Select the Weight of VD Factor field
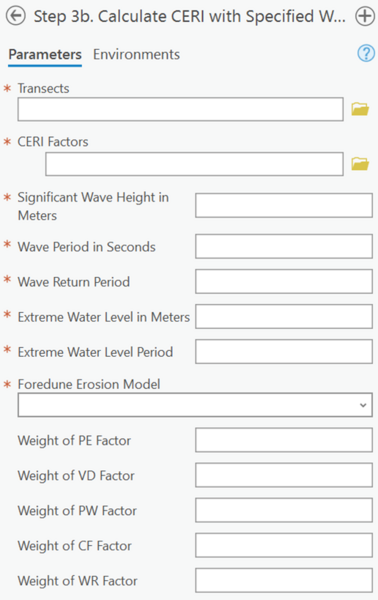 pos(284,475)
